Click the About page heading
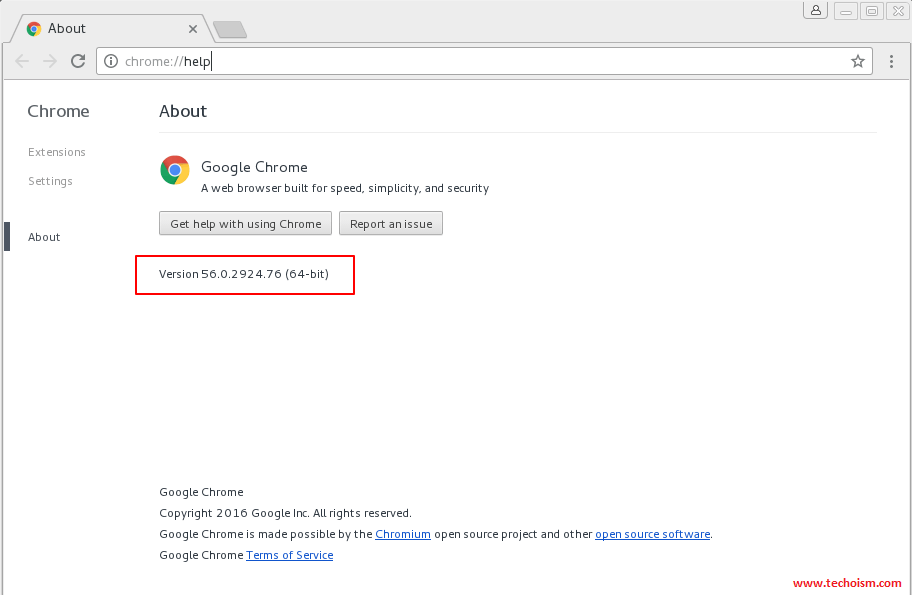 pyautogui.click(x=183, y=111)
